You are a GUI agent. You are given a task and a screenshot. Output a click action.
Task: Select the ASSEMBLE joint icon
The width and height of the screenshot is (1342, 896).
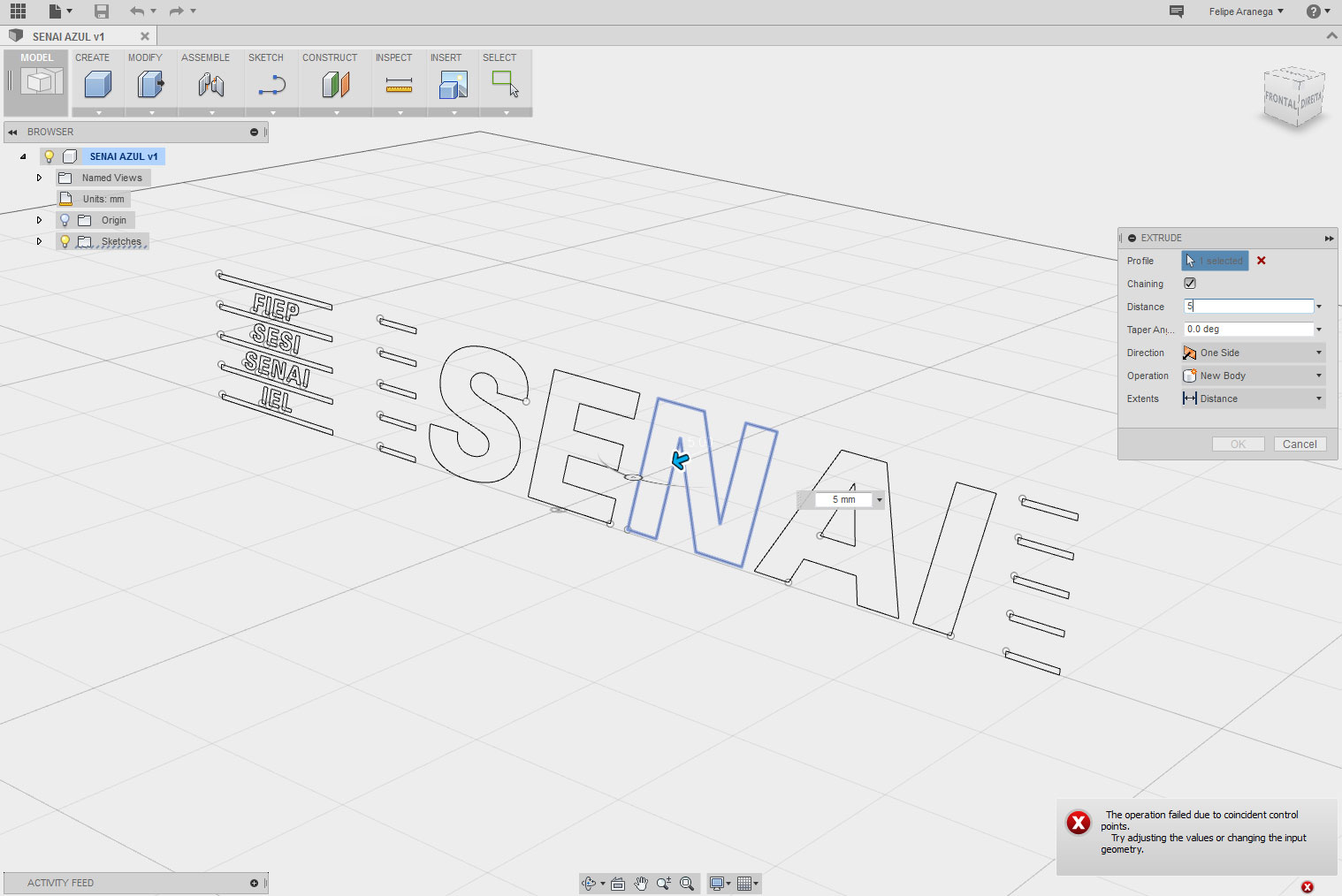(x=211, y=85)
